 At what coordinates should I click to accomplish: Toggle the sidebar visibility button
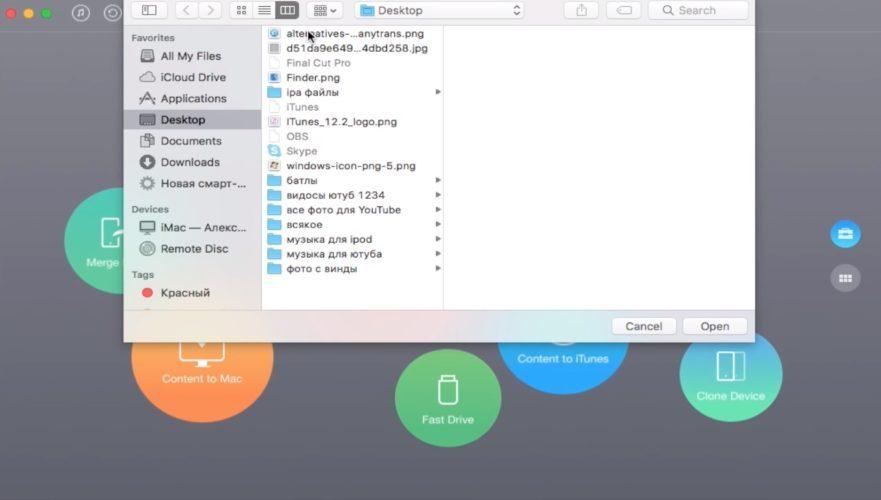pos(148,10)
